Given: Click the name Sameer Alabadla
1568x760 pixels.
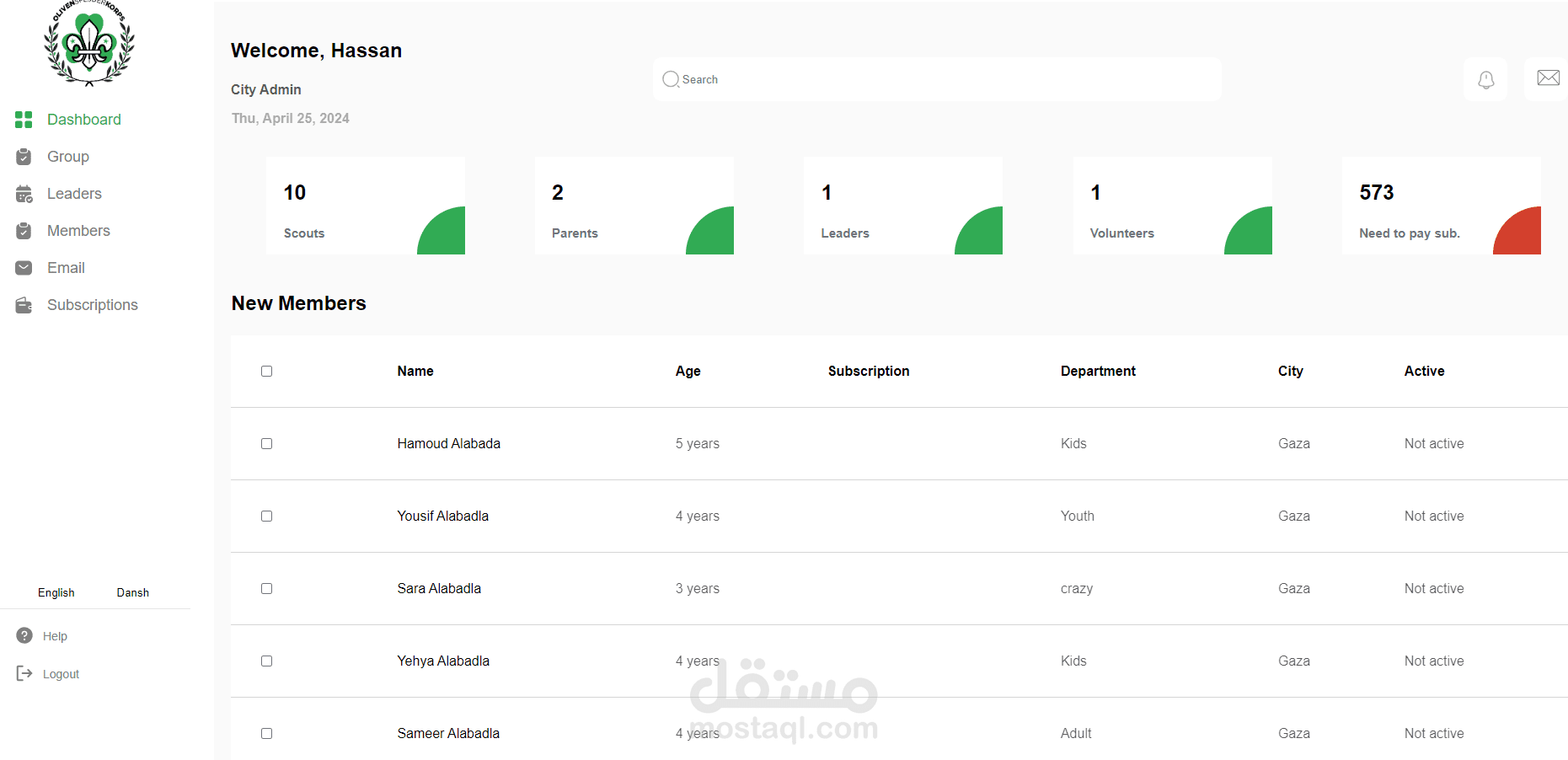Looking at the screenshot, I should pos(448,734).
